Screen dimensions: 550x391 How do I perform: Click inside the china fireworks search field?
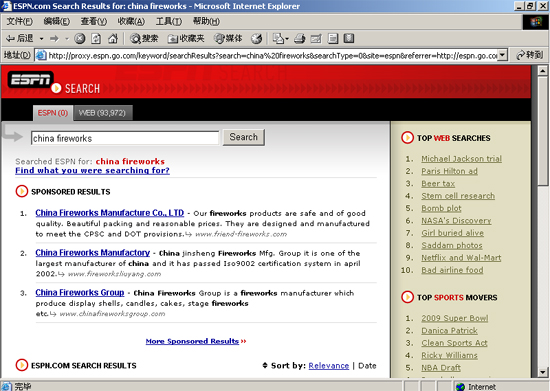point(125,138)
